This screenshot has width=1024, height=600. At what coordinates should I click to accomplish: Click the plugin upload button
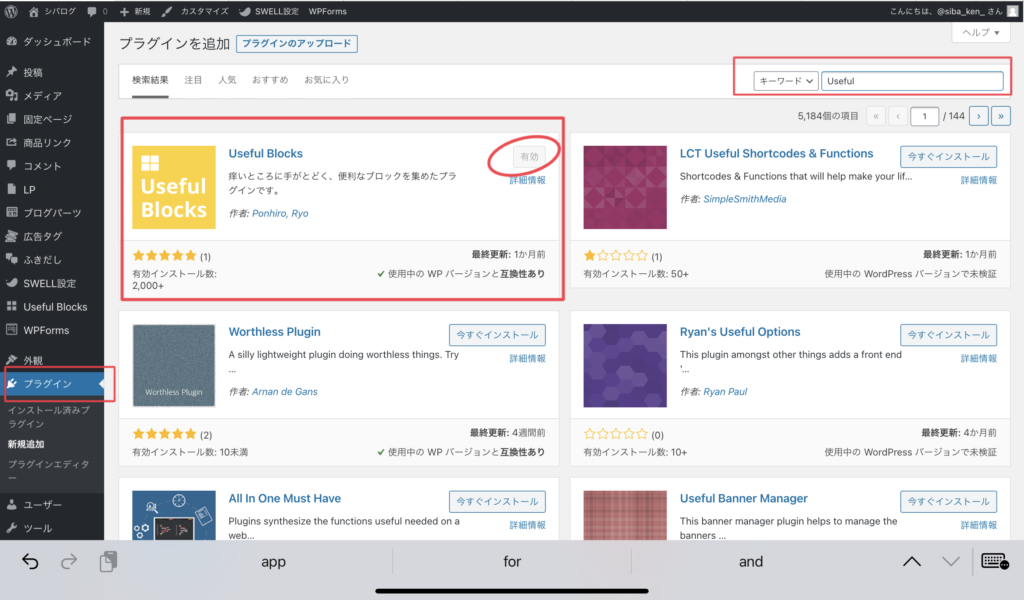point(297,44)
